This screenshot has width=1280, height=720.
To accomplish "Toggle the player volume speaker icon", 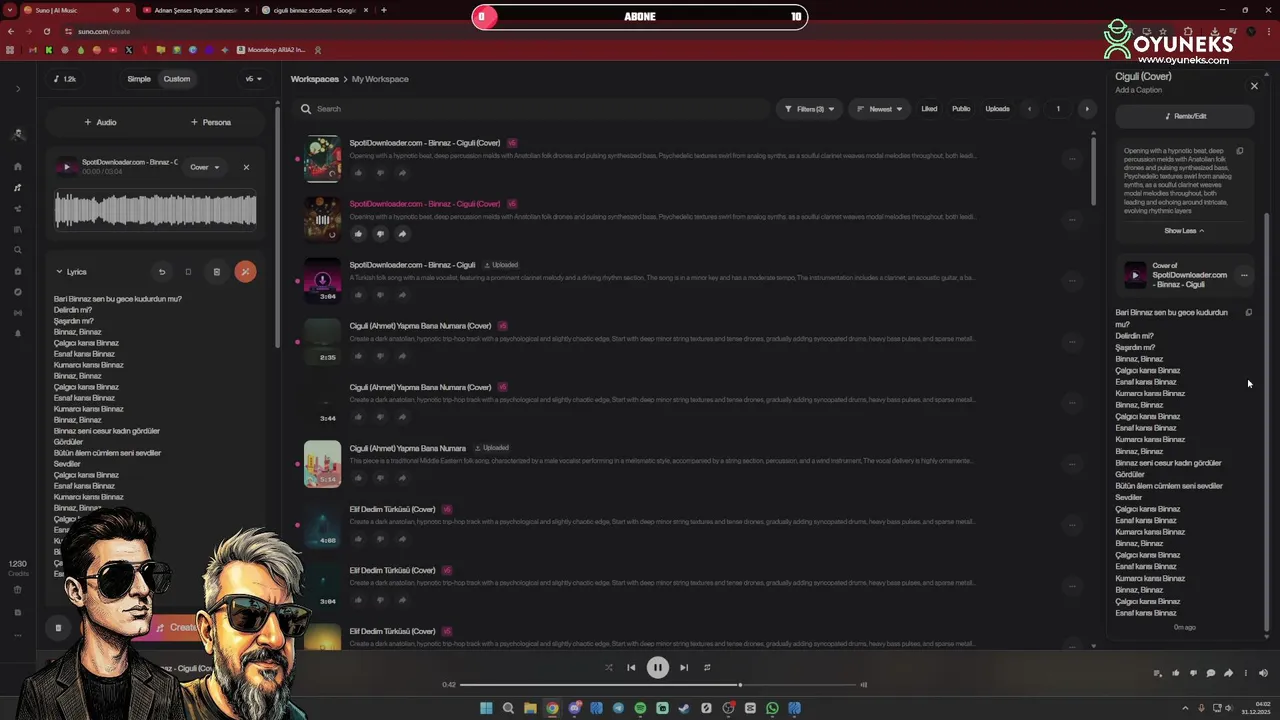I will (1263, 673).
